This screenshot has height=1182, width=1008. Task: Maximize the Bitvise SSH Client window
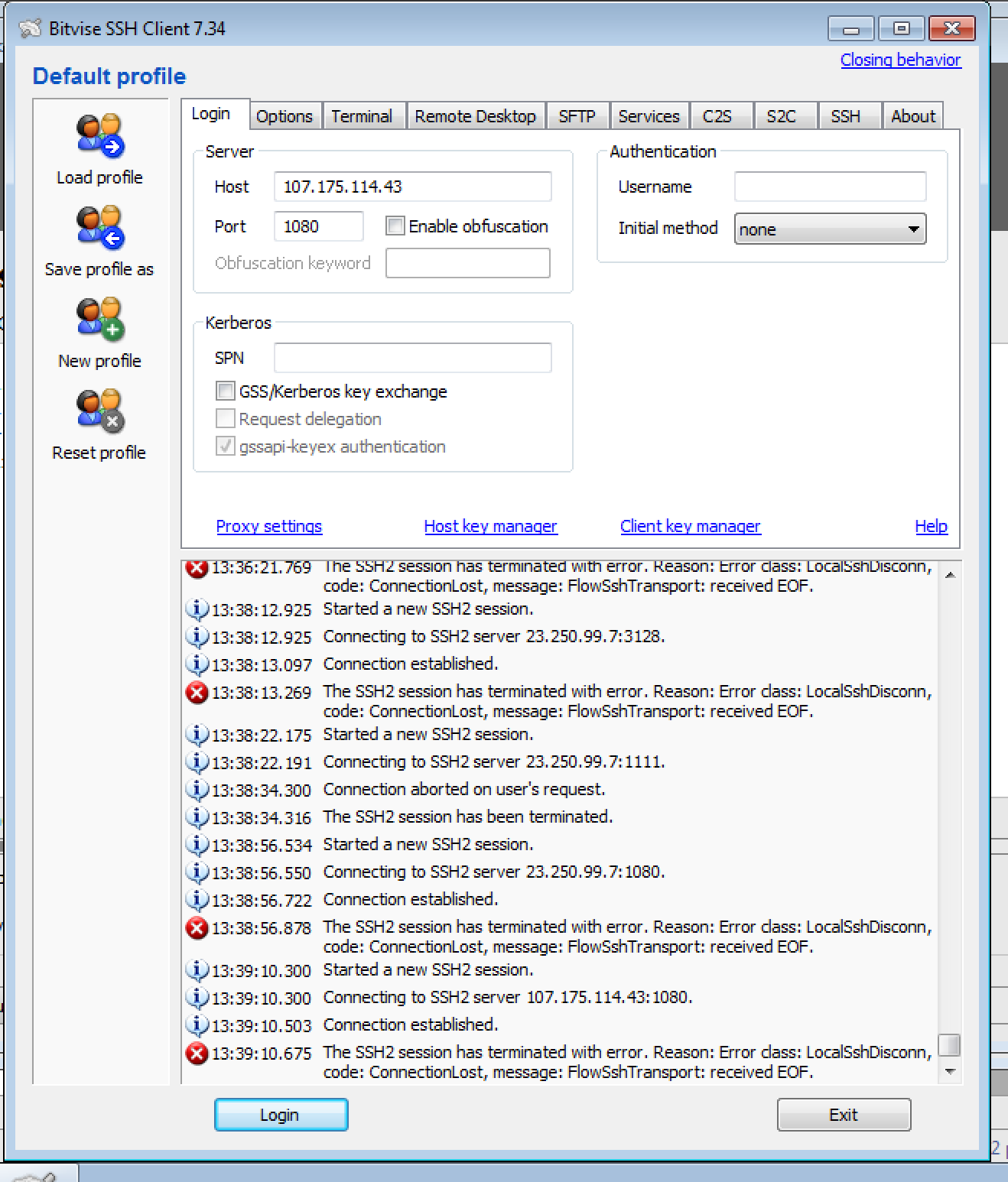(x=901, y=29)
